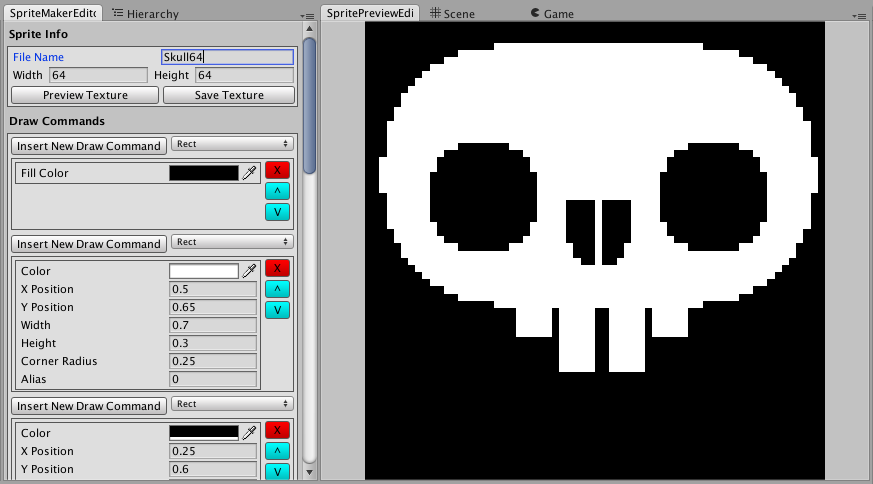The width and height of the screenshot is (873, 484).
Task: Edit the rect Width value 0.7
Action: tap(213, 325)
